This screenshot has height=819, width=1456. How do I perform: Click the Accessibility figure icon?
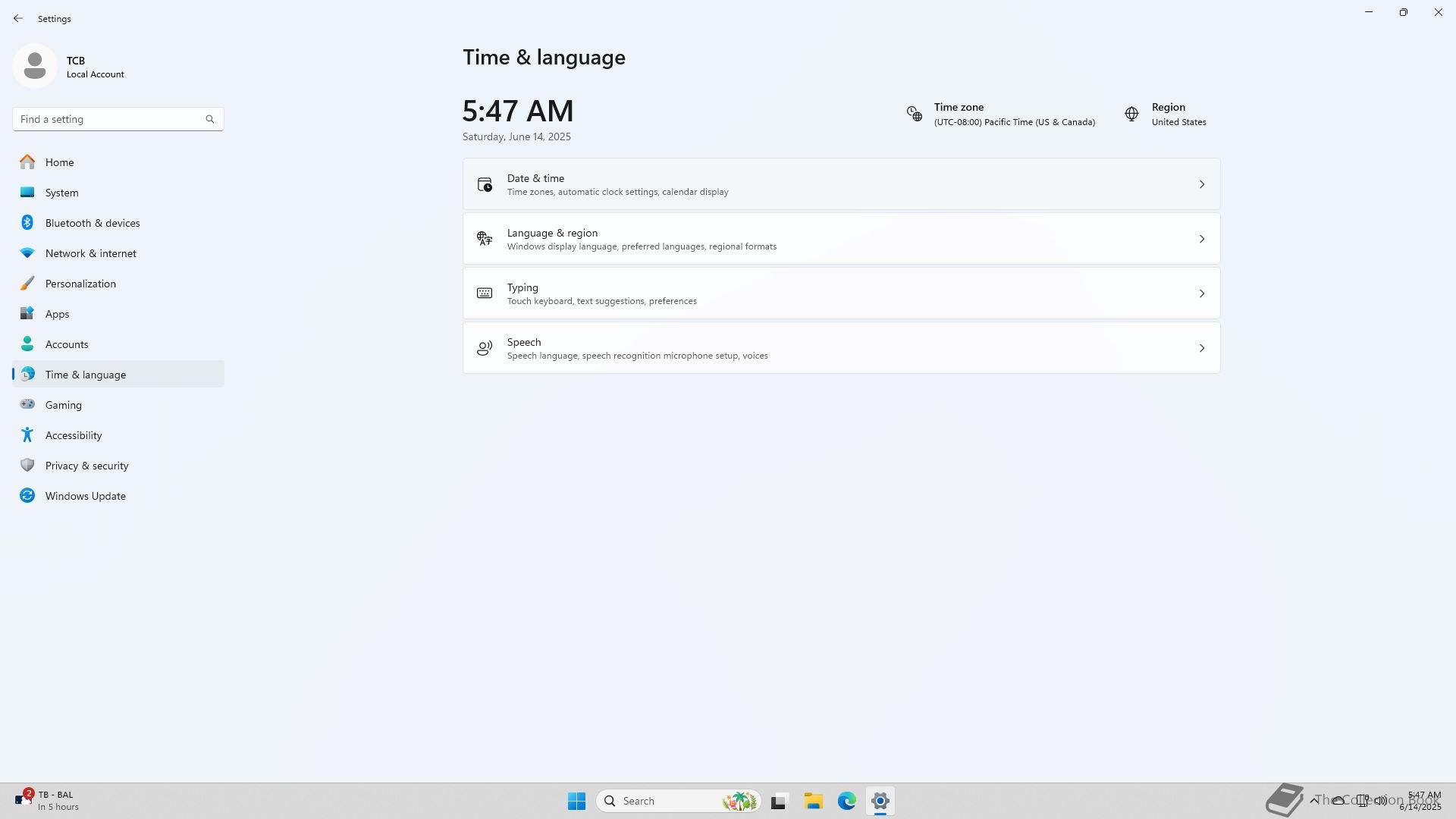click(27, 435)
